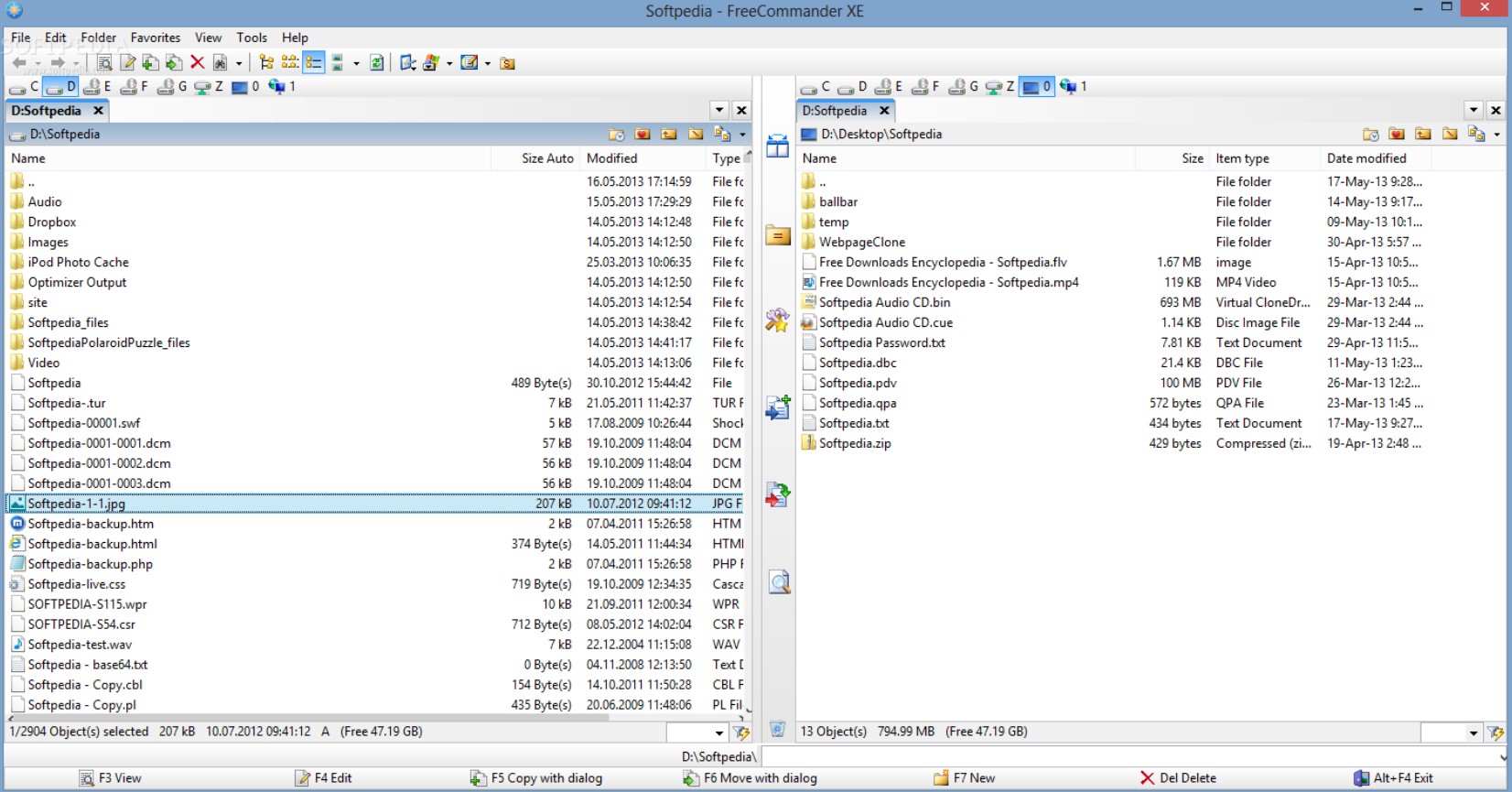Viewport: 1512px width, 792px height.
Task: Click the binoculars Search toolbar icon
Action: click(x=220, y=63)
